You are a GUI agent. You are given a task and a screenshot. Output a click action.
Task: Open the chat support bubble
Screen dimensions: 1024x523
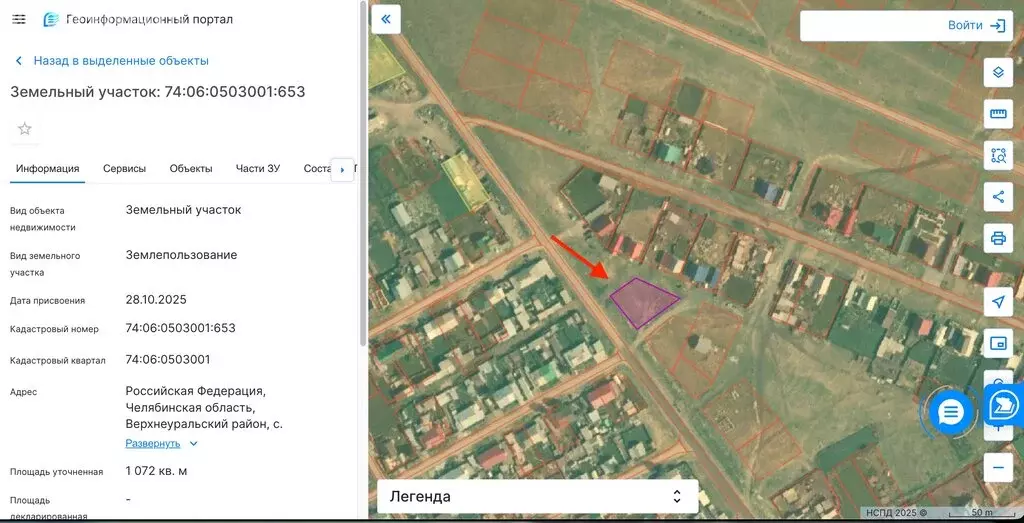[x=950, y=411]
